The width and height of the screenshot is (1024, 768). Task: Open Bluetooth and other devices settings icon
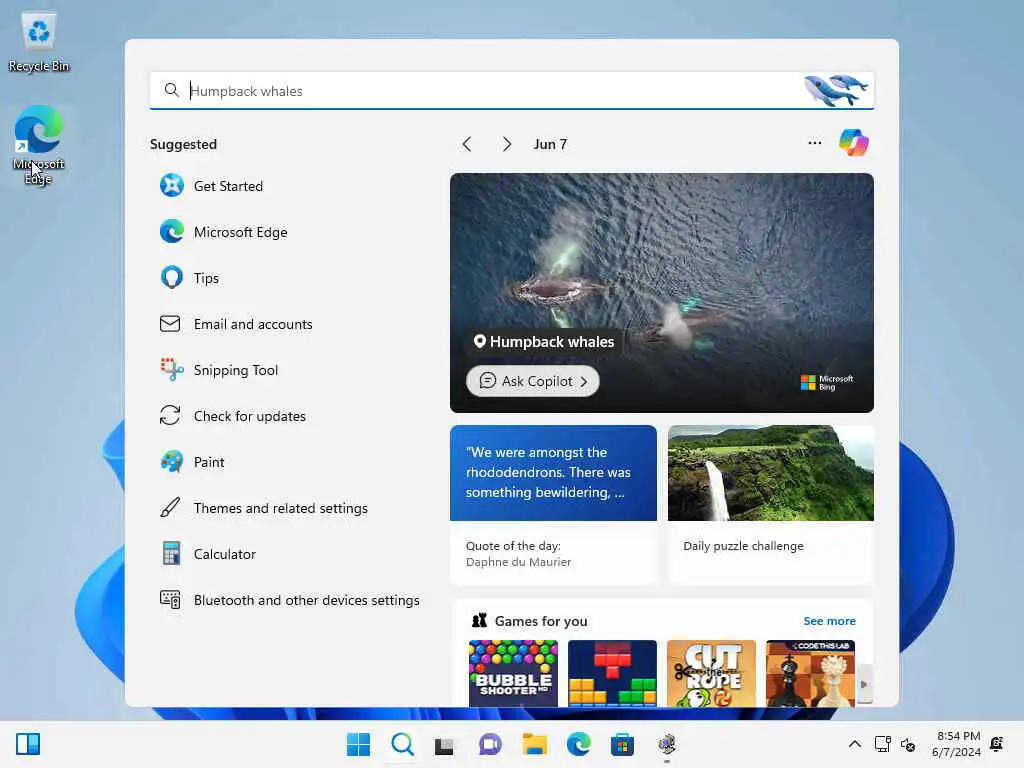tap(170, 600)
